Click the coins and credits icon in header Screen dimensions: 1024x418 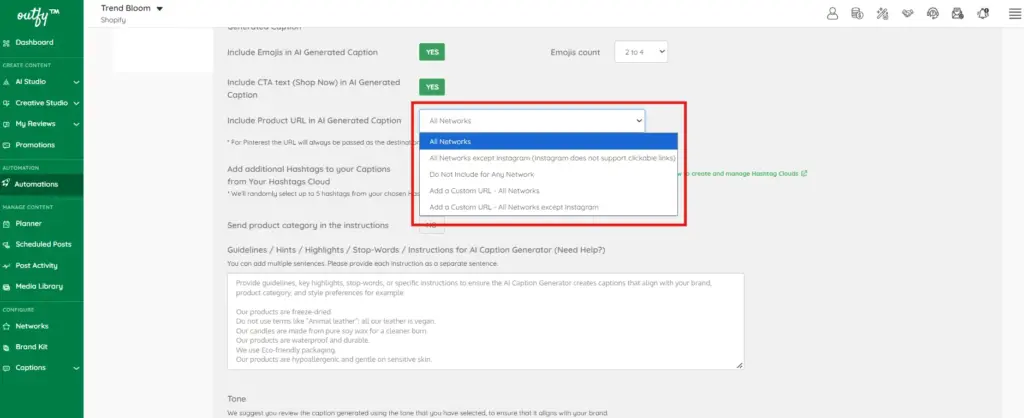[x=857, y=13]
